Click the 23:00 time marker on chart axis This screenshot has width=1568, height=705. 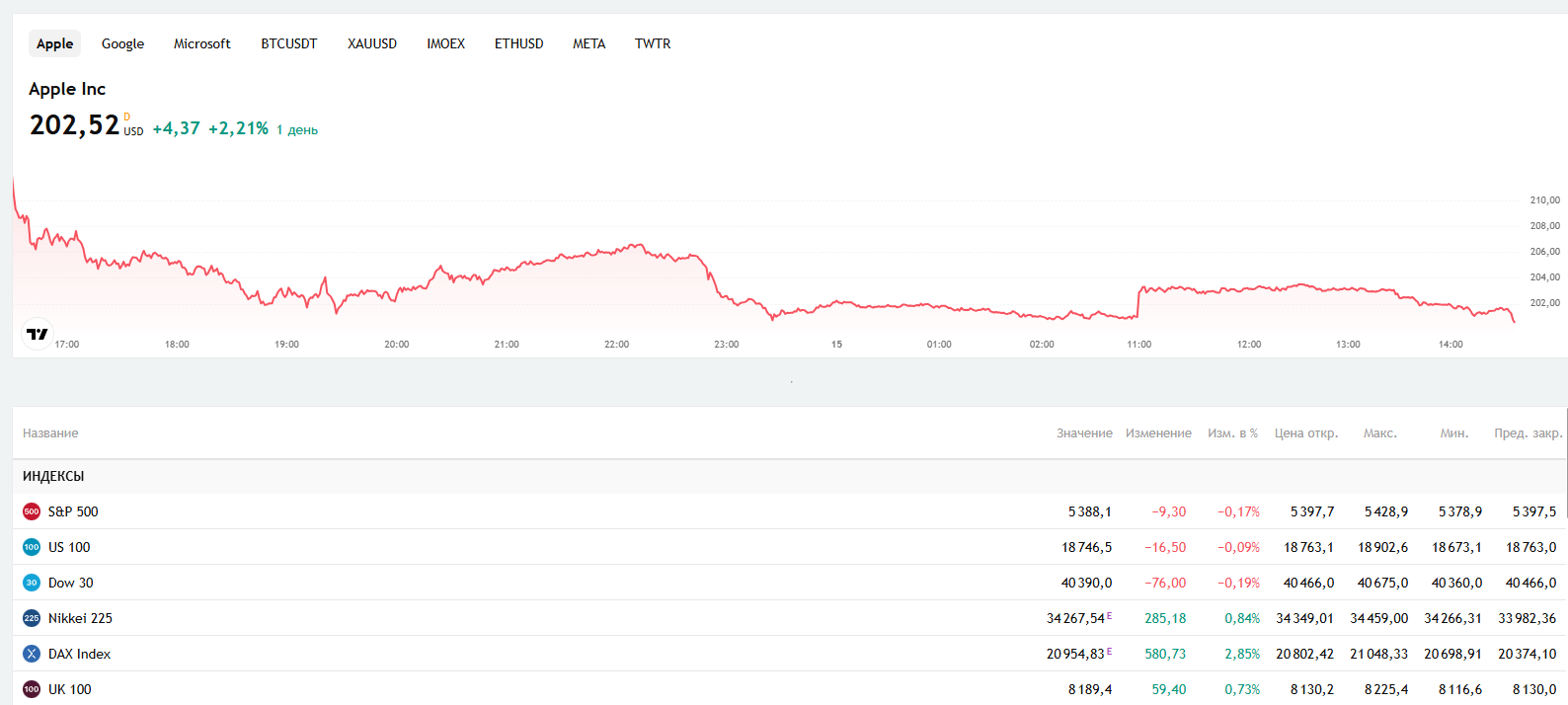[x=727, y=345]
